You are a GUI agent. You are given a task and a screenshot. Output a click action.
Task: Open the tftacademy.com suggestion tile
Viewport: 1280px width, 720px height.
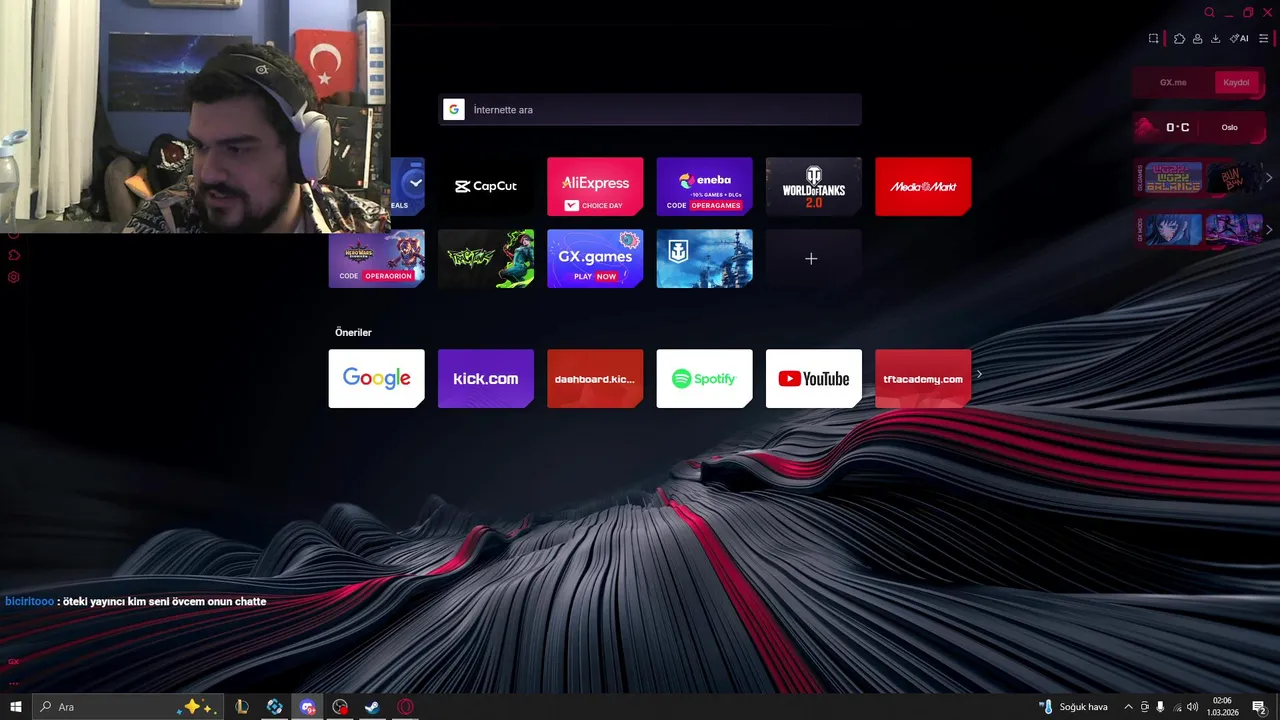click(x=923, y=378)
